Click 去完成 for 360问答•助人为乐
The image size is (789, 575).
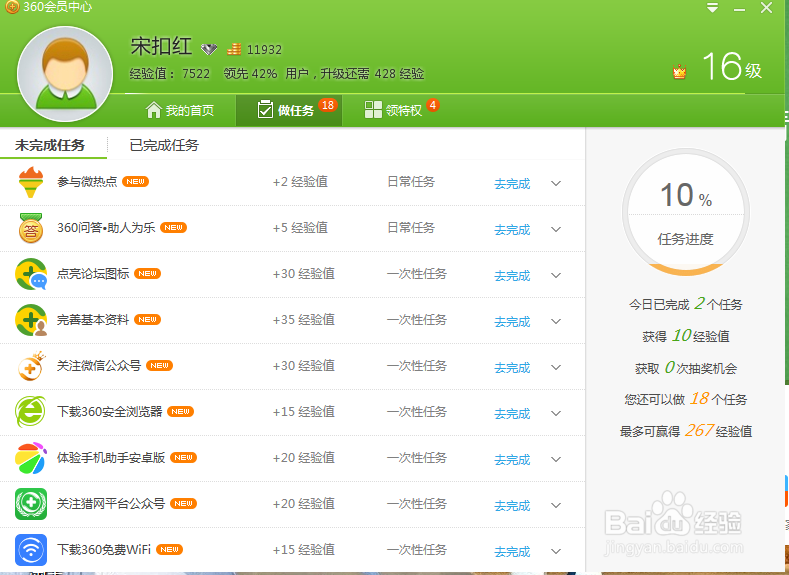point(512,229)
